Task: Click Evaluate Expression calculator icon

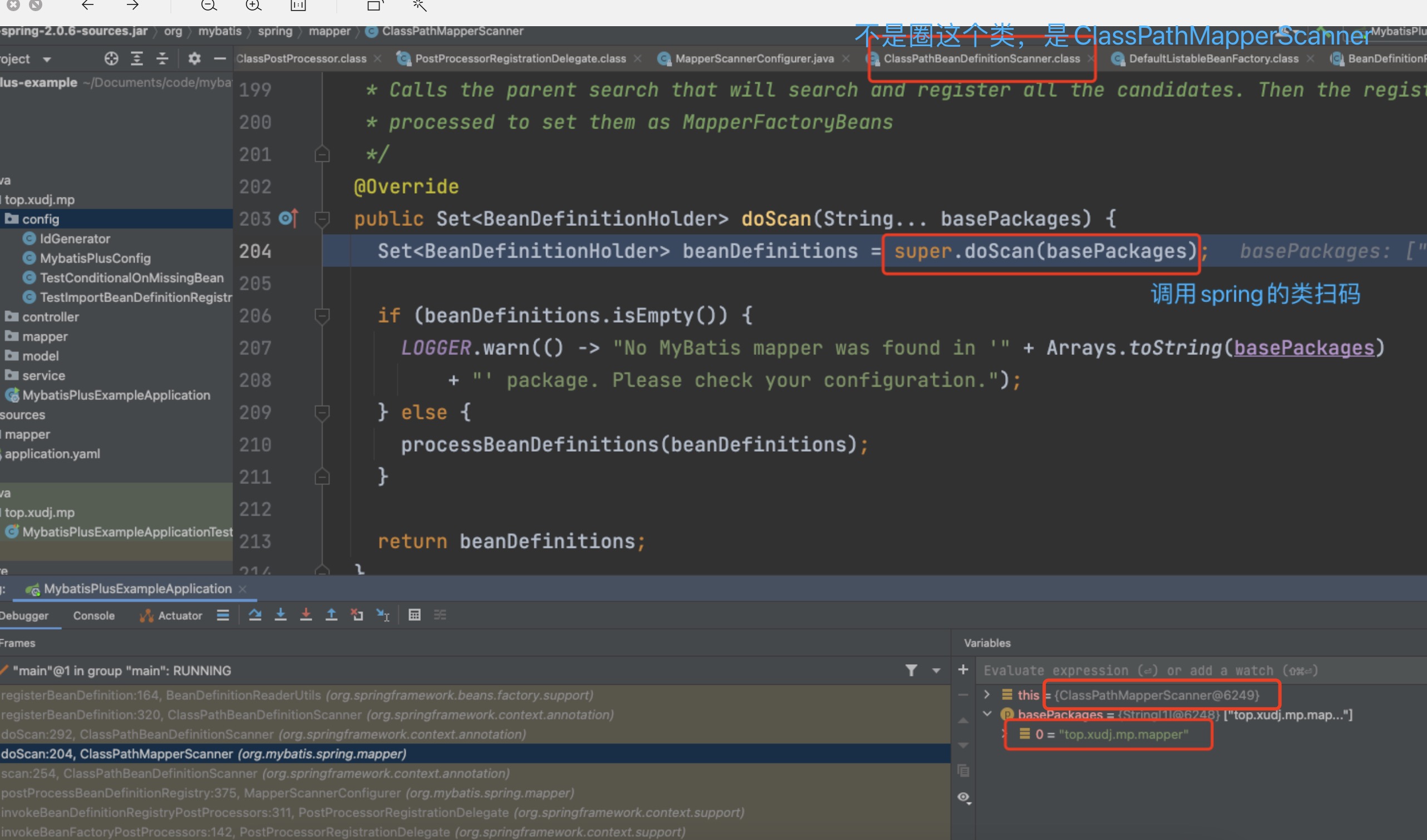Action: (415, 615)
